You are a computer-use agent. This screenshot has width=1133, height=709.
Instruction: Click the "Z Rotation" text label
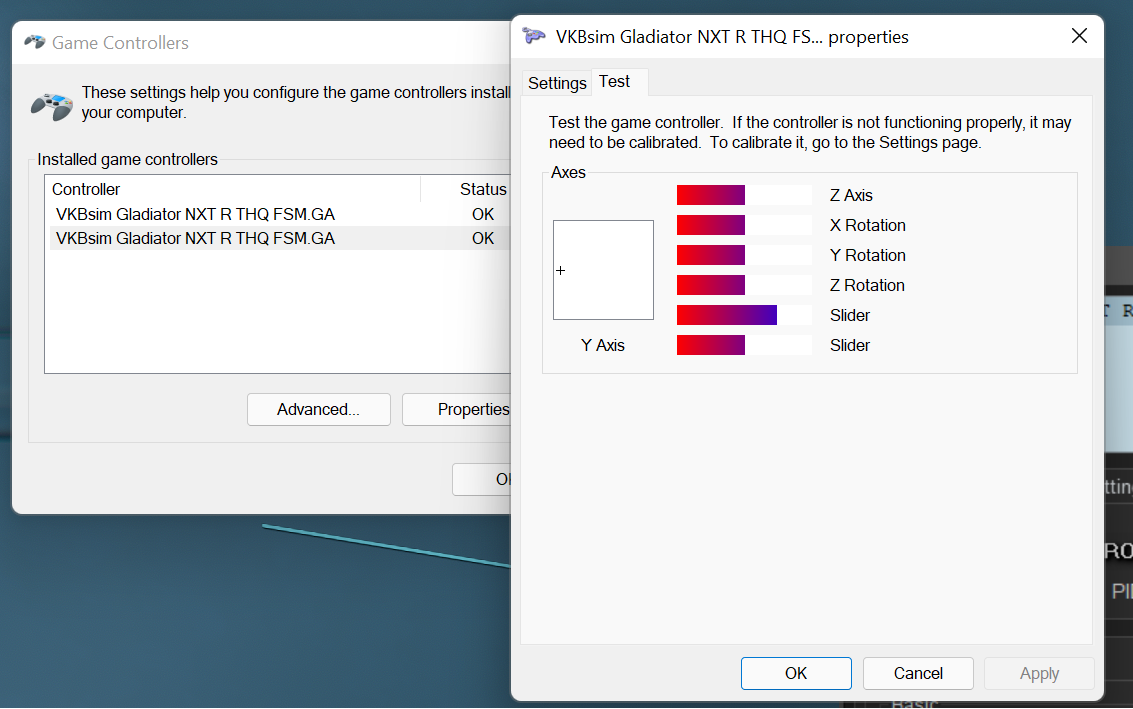867,285
